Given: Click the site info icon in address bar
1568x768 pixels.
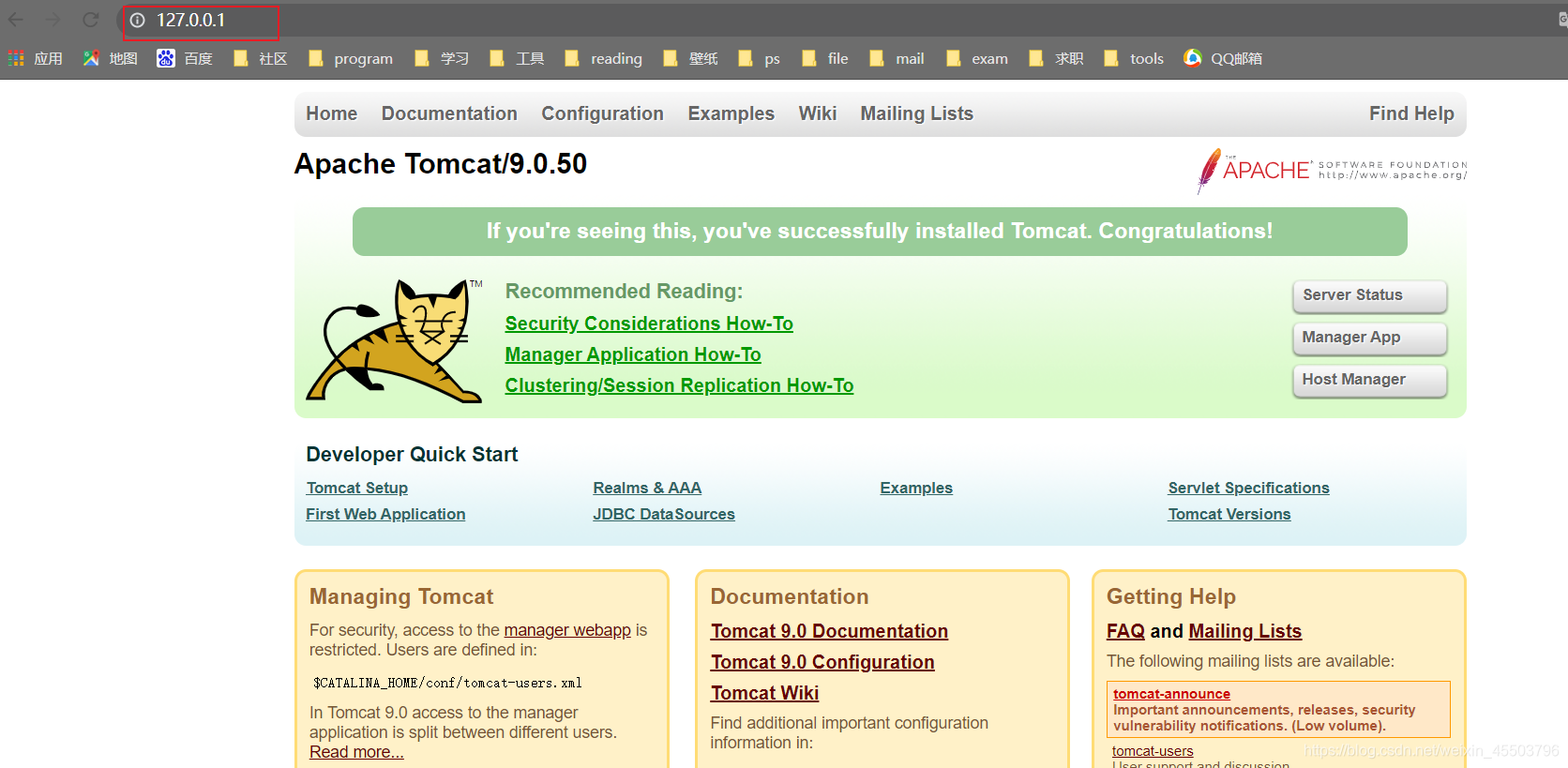Looking at the screenshot, I should 138,20.
